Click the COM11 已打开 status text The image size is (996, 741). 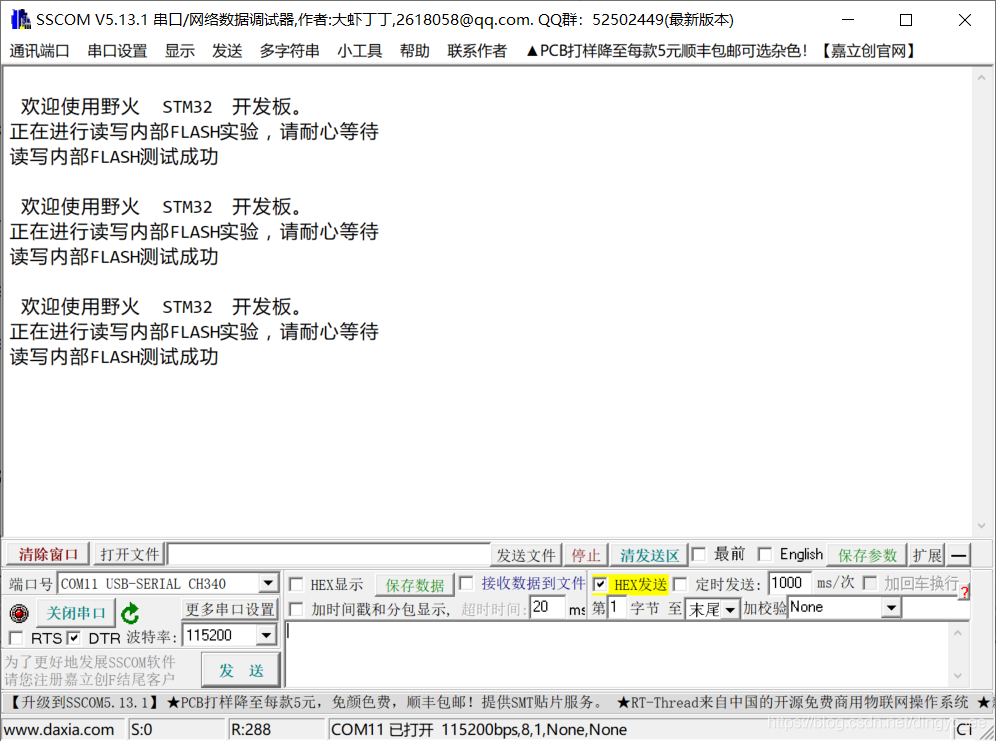(x=479, y=730)
